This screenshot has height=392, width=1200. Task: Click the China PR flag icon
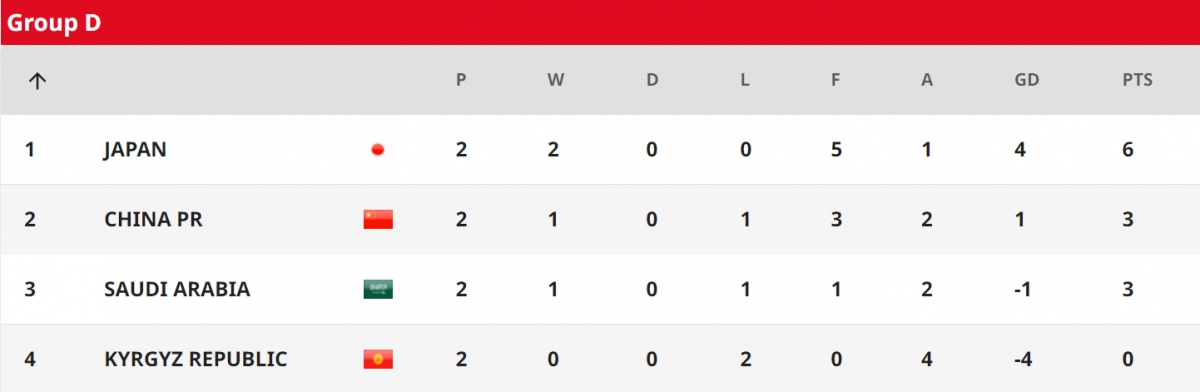click(x=378, y=219)
